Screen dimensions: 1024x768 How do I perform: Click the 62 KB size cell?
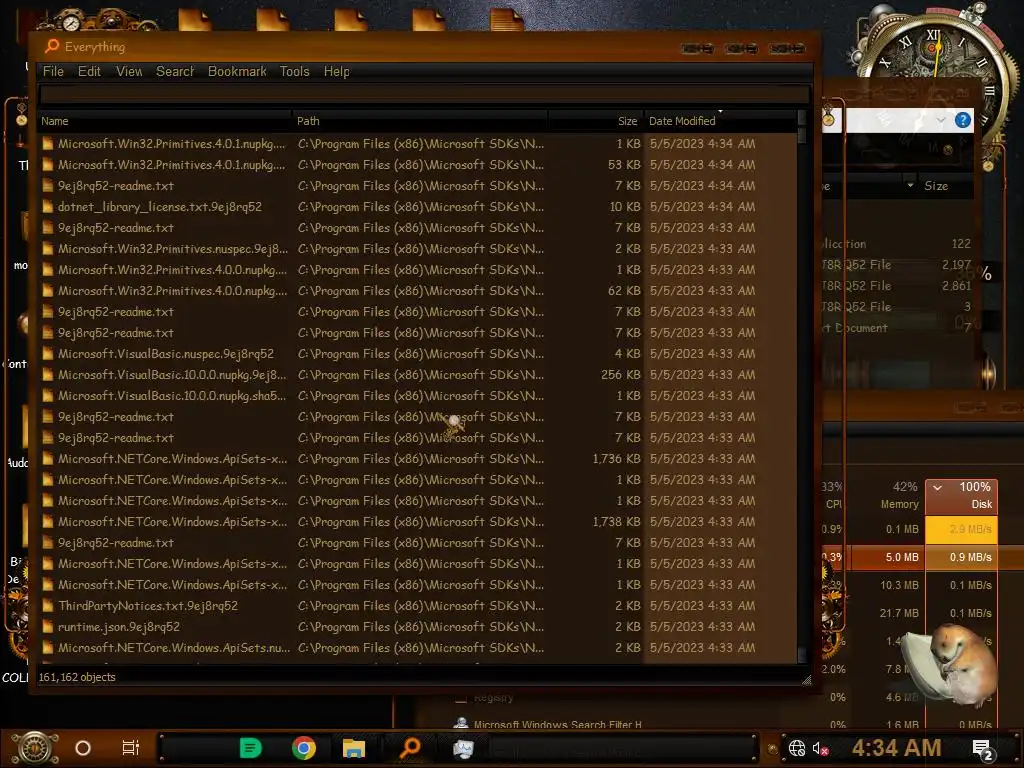coord(624,290)
